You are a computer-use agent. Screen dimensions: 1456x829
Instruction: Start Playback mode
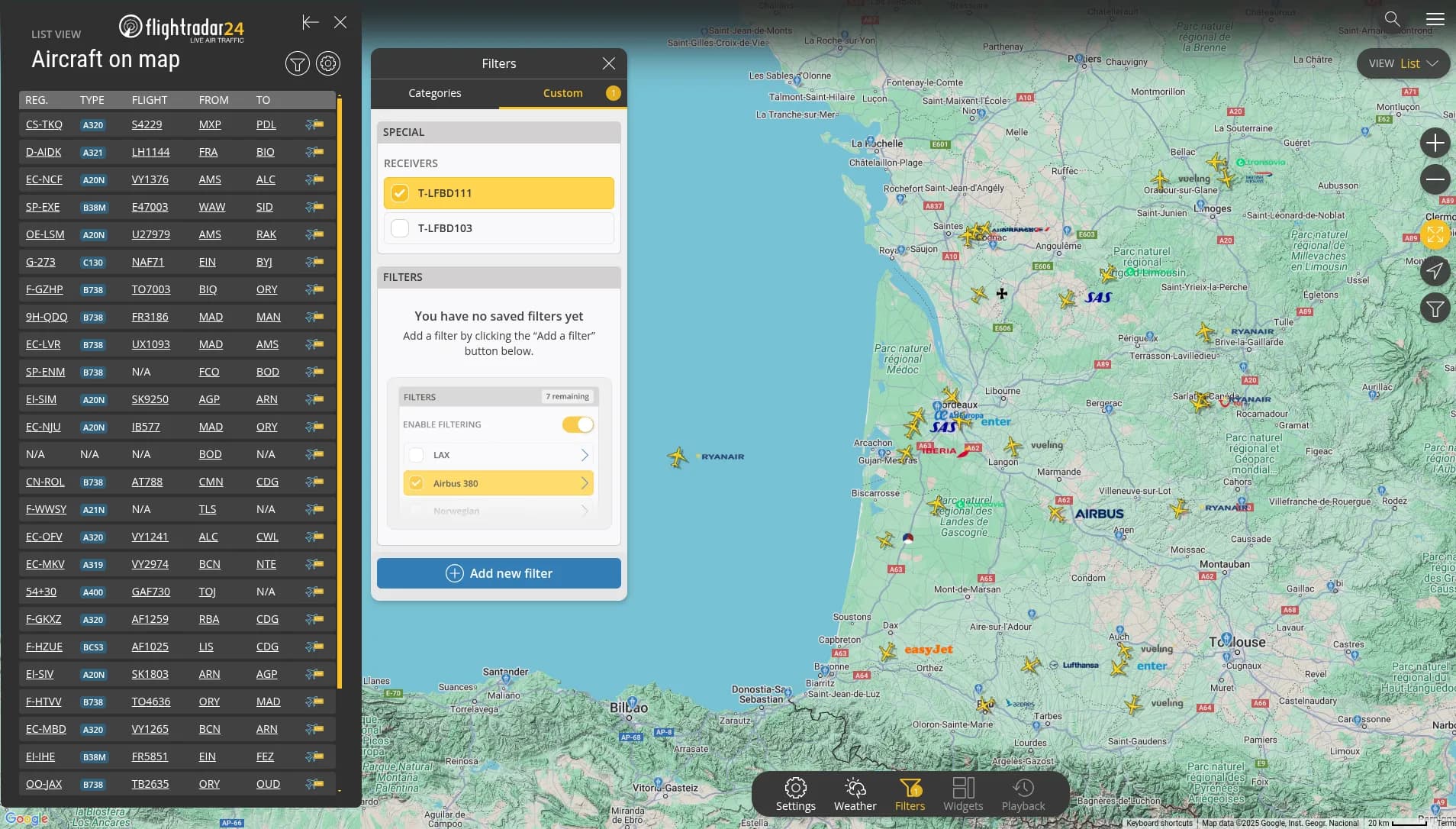(x=1023, y=794)
